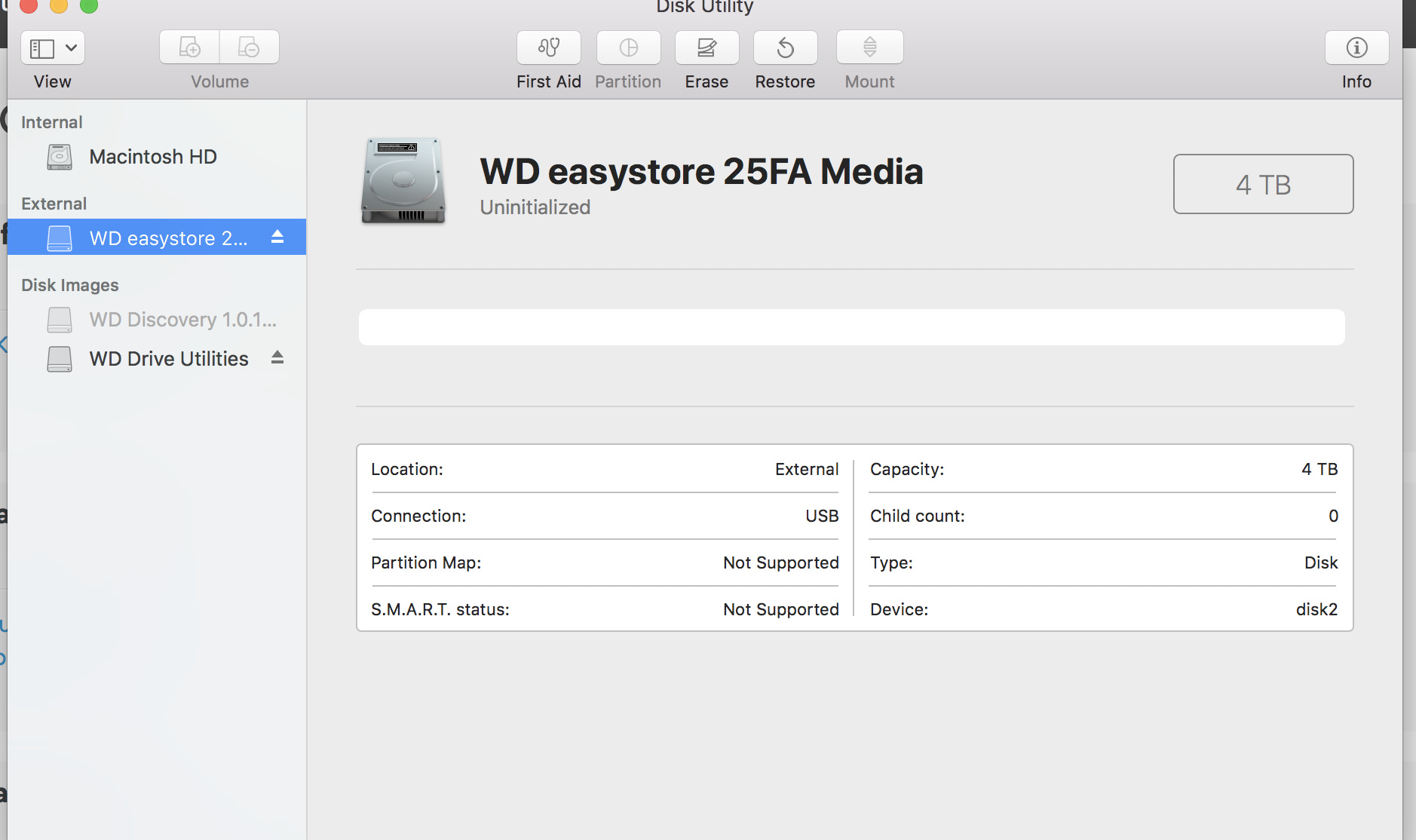Click the WD Discovery disk image icon

pyautogui.click(x=60, y=320)
